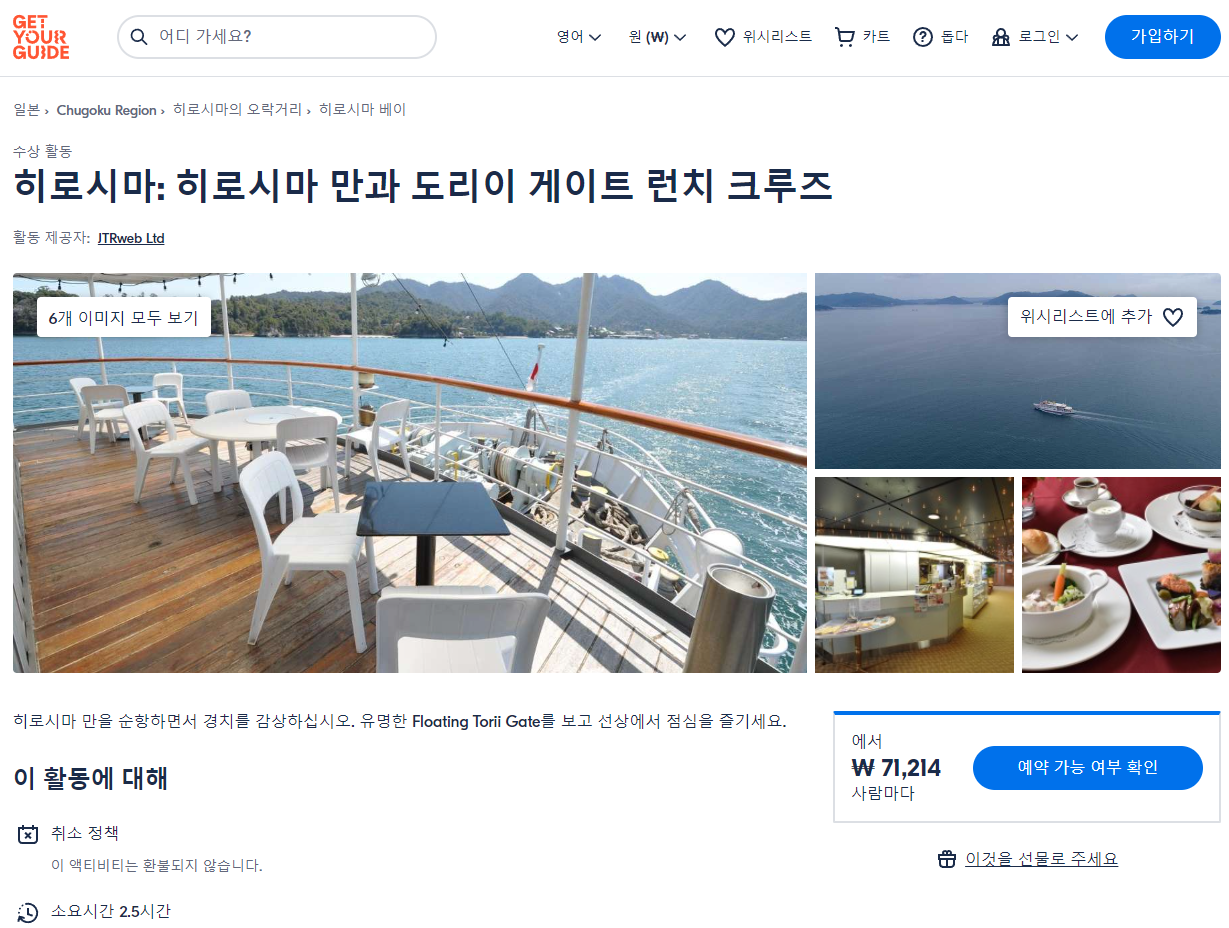Click the GetYourGuide logo
Screen dimensions: 1229x928
click(x=41, y=37)
